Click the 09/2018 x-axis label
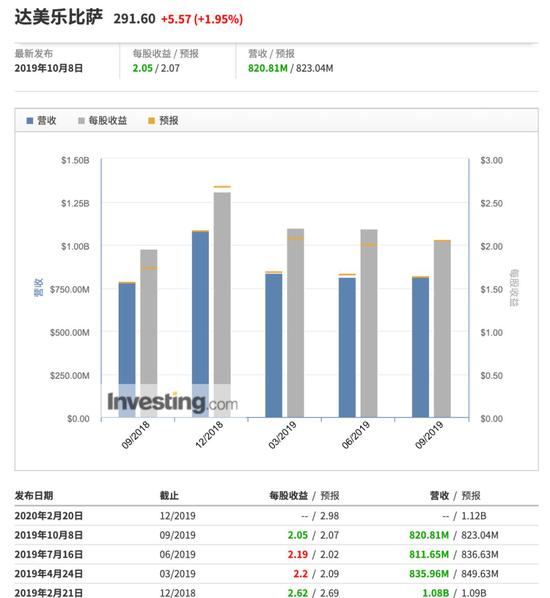The width and height of the screenshot is (550, 598). (x=135, y=435)
